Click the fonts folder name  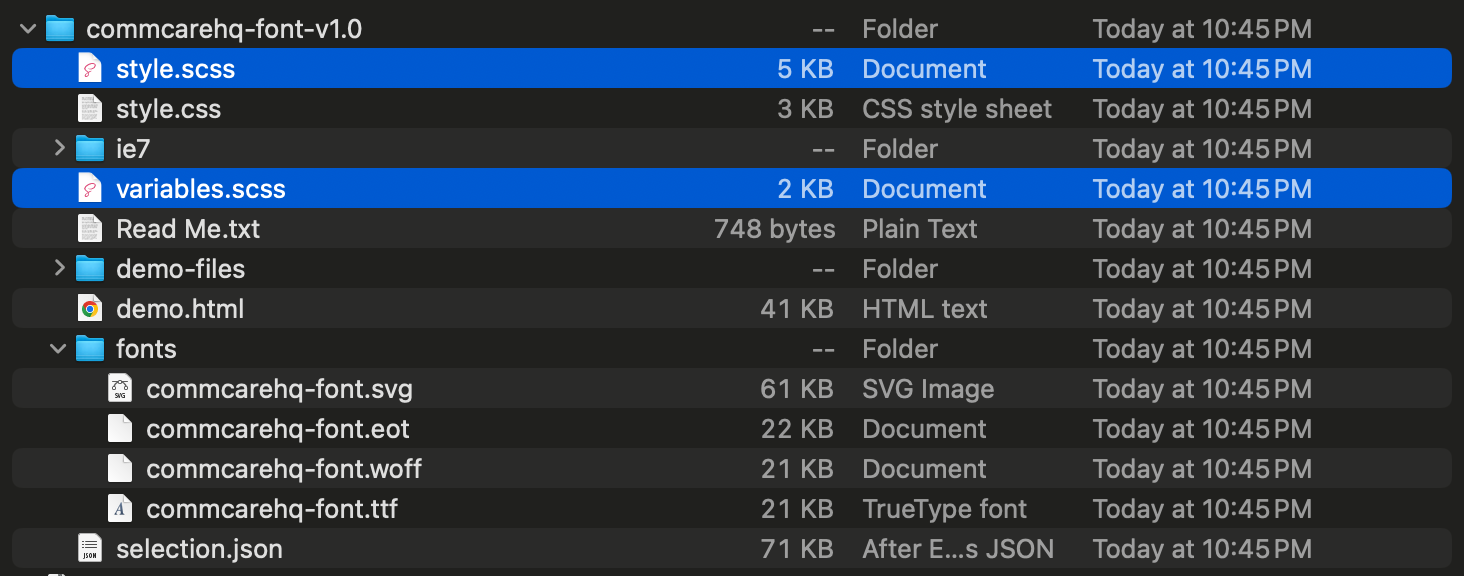click(146, 349)
